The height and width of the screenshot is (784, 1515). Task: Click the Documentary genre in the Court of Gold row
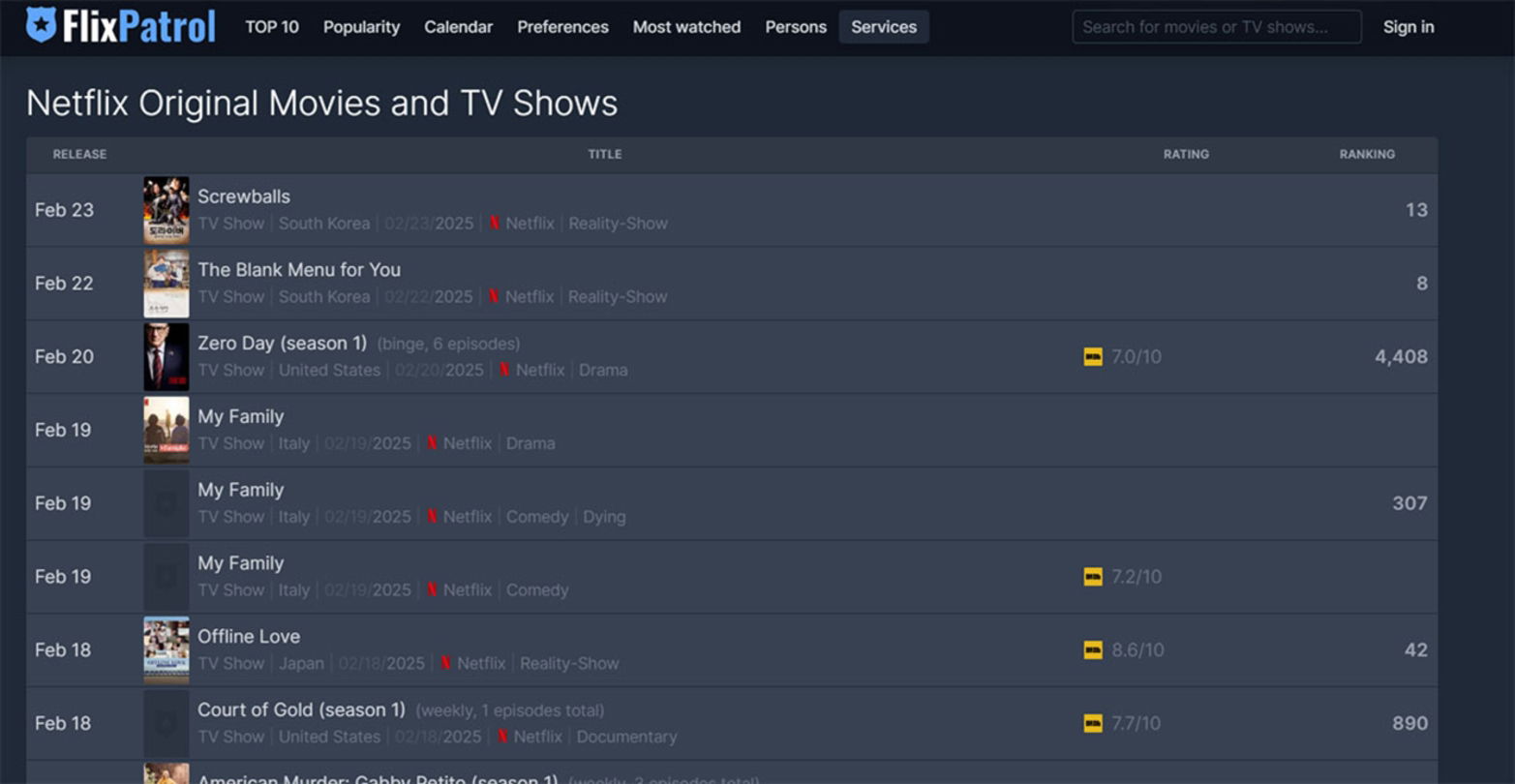click(x=626, y=738)
